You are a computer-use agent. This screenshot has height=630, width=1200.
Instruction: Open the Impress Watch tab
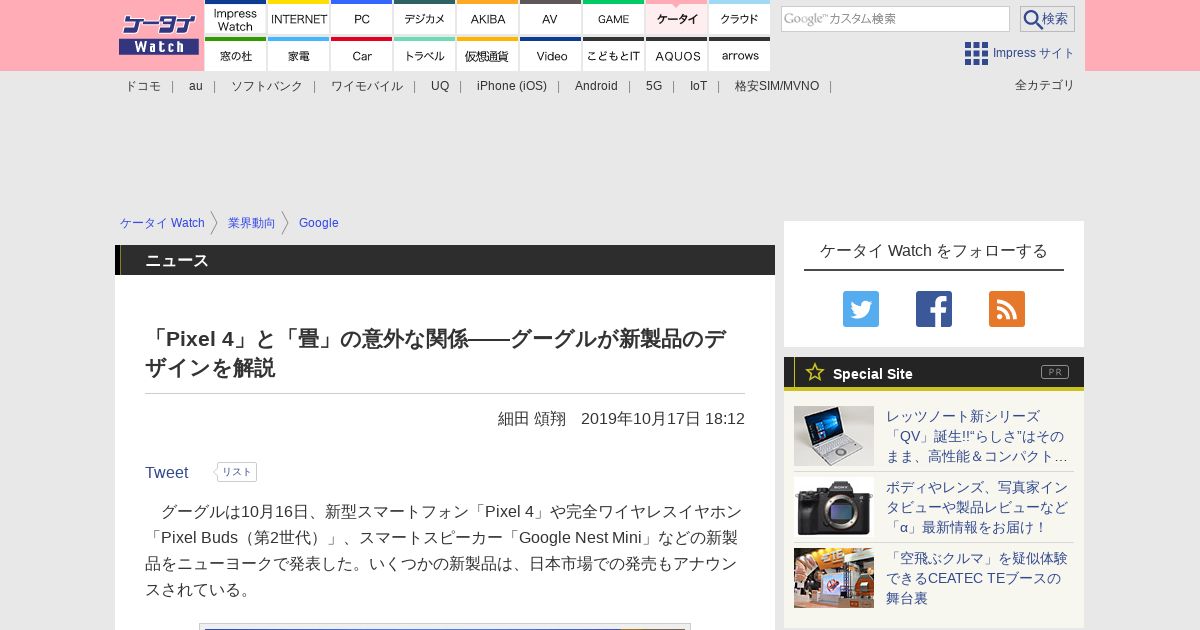coord(236,18)
